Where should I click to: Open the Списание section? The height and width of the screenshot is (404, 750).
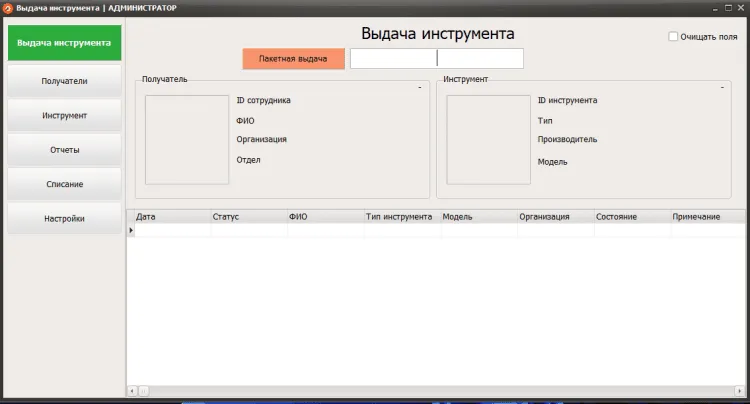pyautogui.click(x=64, y=185)
